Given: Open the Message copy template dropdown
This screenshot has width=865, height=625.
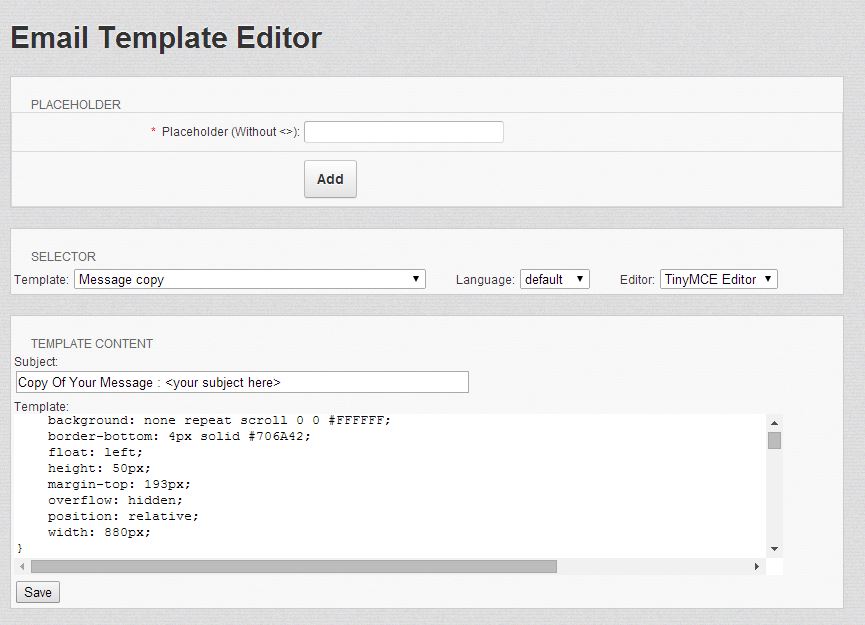Looking at the screenshot, I should click(250, 279).
